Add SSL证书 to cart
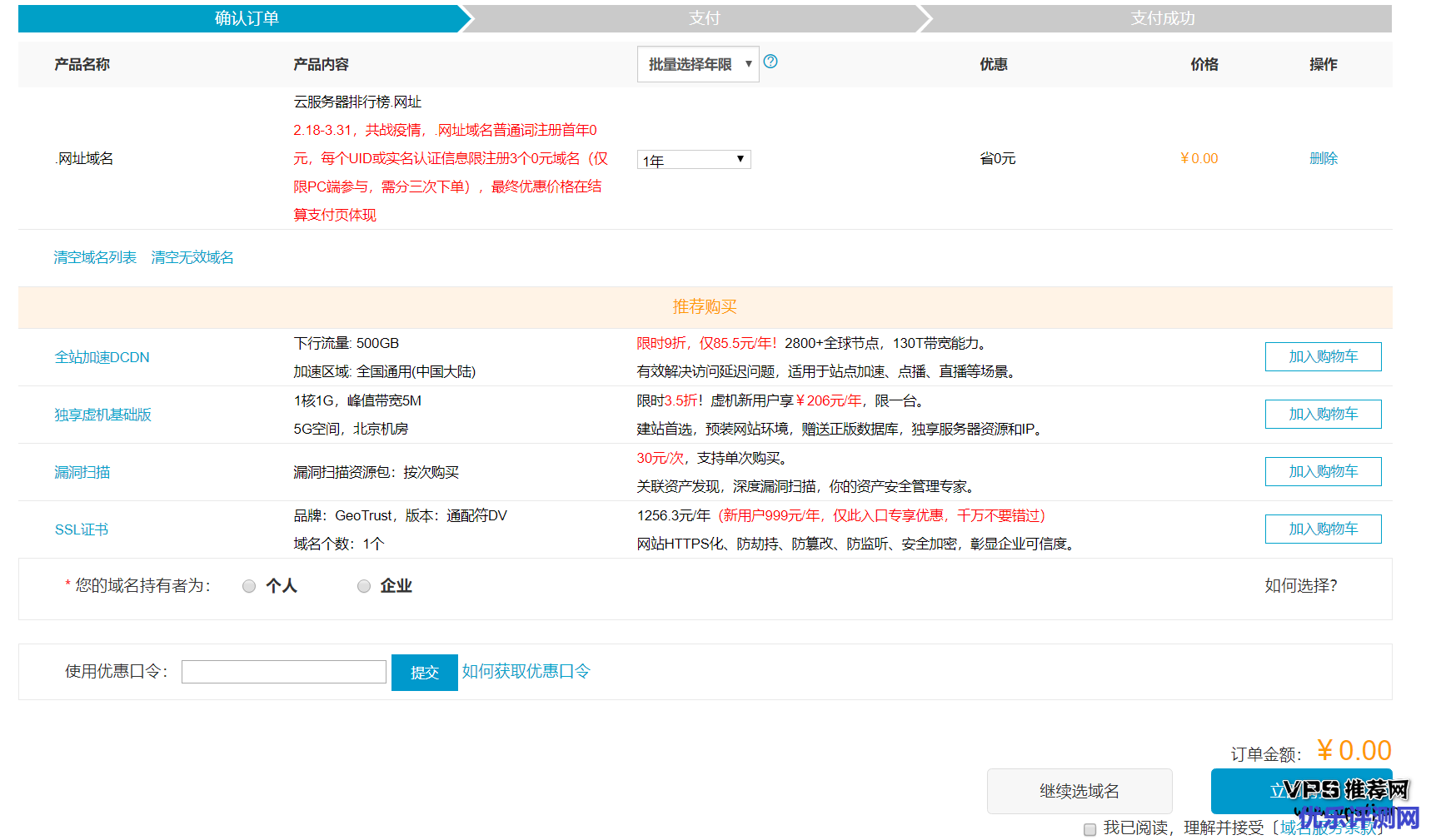Screen dimensions: 1431x840 pos(1323,529)
